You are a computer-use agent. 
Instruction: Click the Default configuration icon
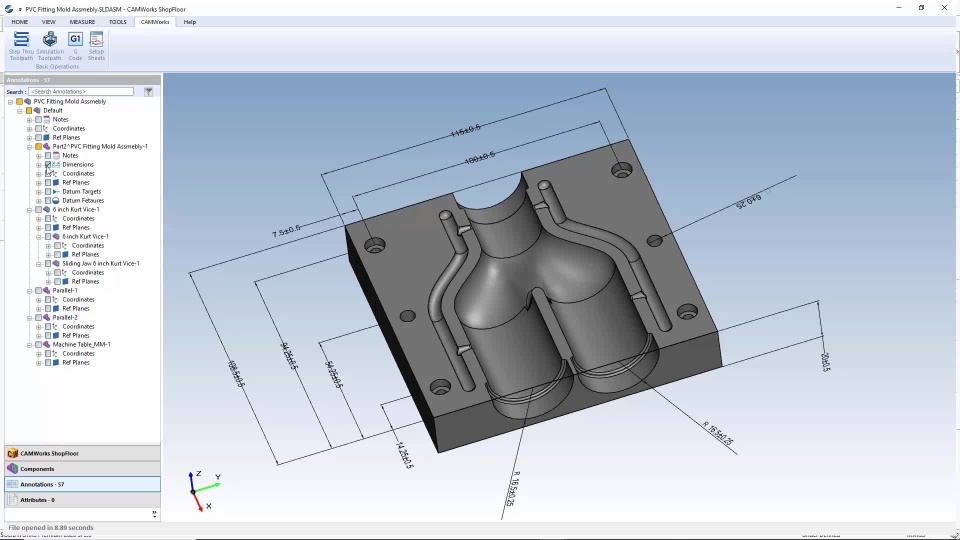(37, 111)
